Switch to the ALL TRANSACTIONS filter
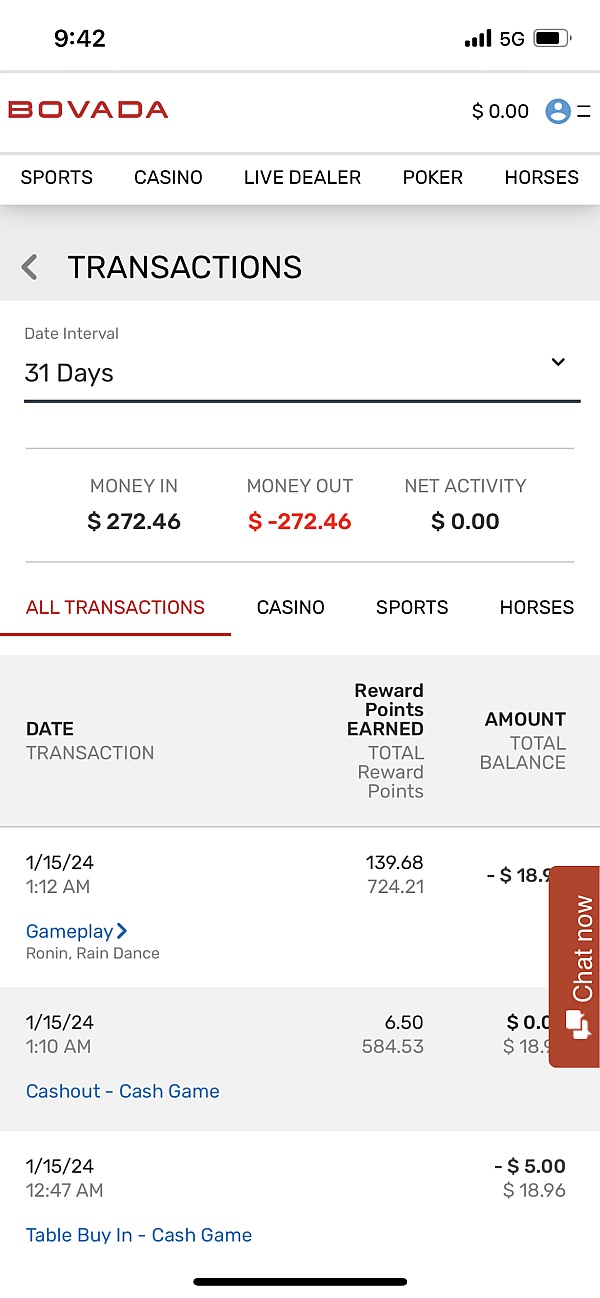Viewport: 600px width, 1298px height. pyautogui.click(x=115, y=607)
